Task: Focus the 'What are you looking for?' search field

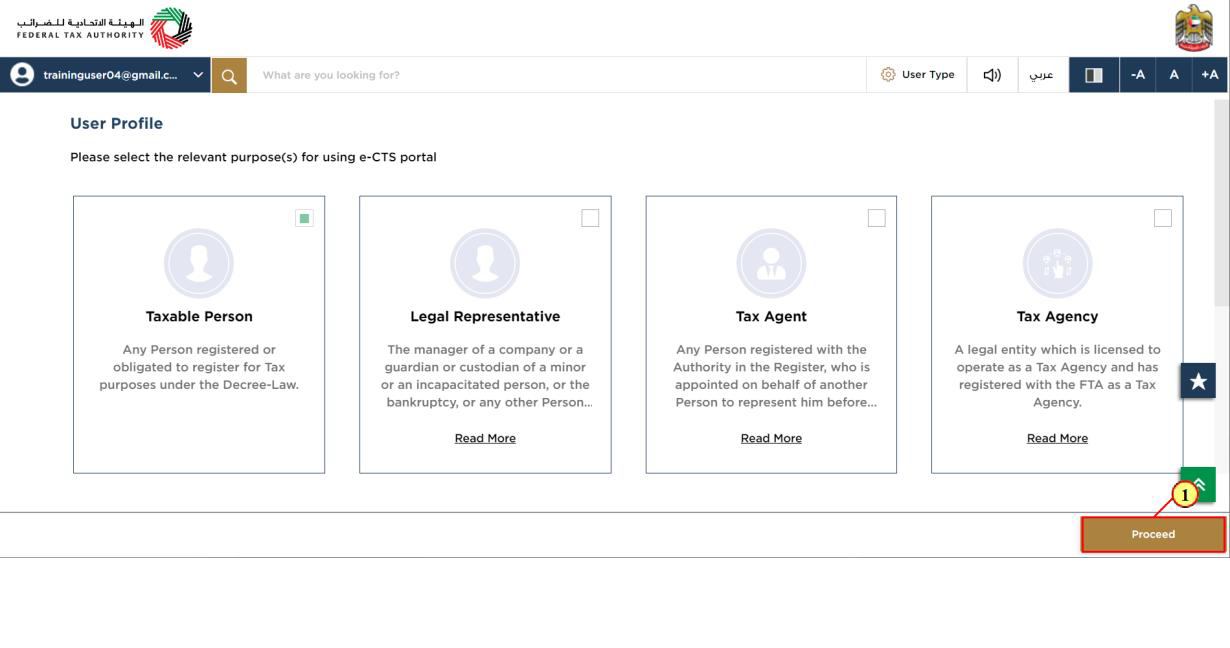Action: [x=556, y=75]
